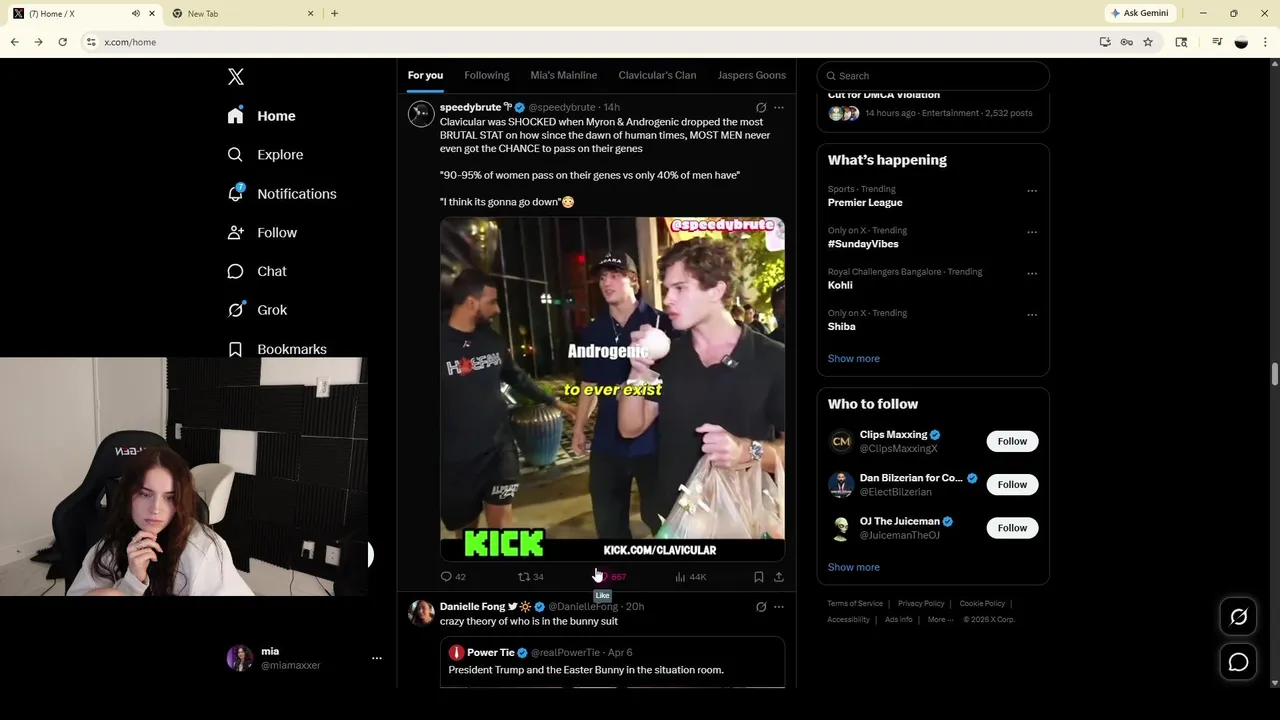Click the Search input field
This screenshot has height=720, width=1280.
(x=933, y=76)
